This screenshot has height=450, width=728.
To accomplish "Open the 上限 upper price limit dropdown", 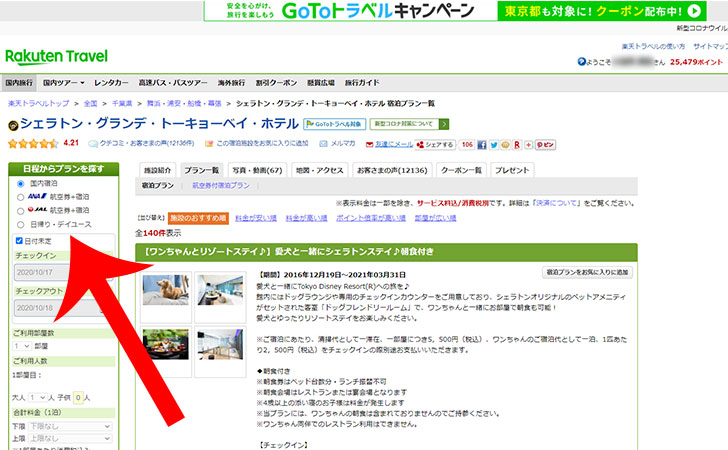I will 70,438.
